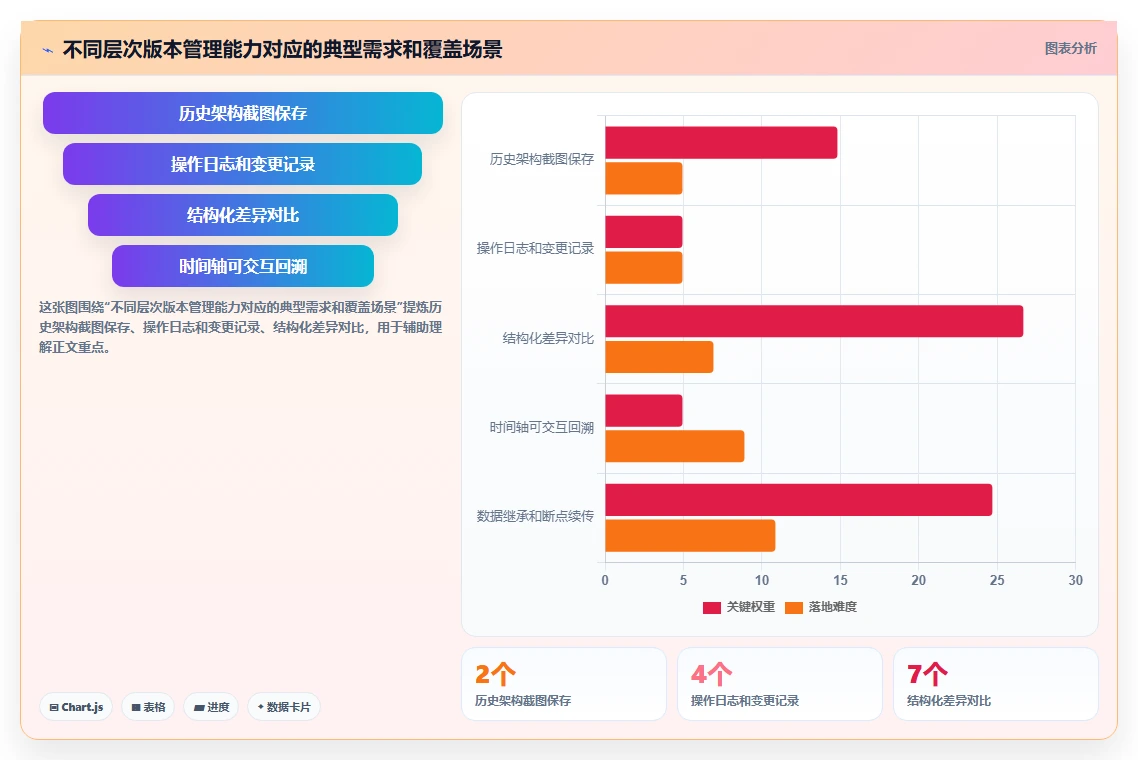Click orange bar for 数据继承和断点续传
The width and height of the screenshot is (1138, 760).
[x=690, y=536]
